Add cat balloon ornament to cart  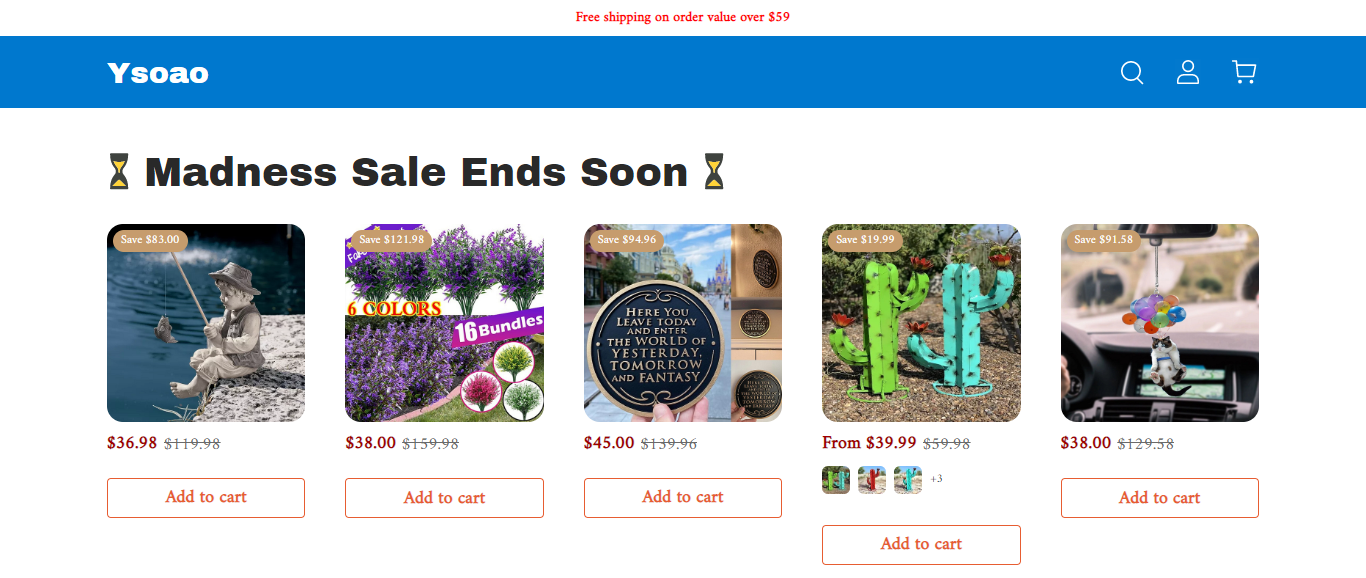1160,497
